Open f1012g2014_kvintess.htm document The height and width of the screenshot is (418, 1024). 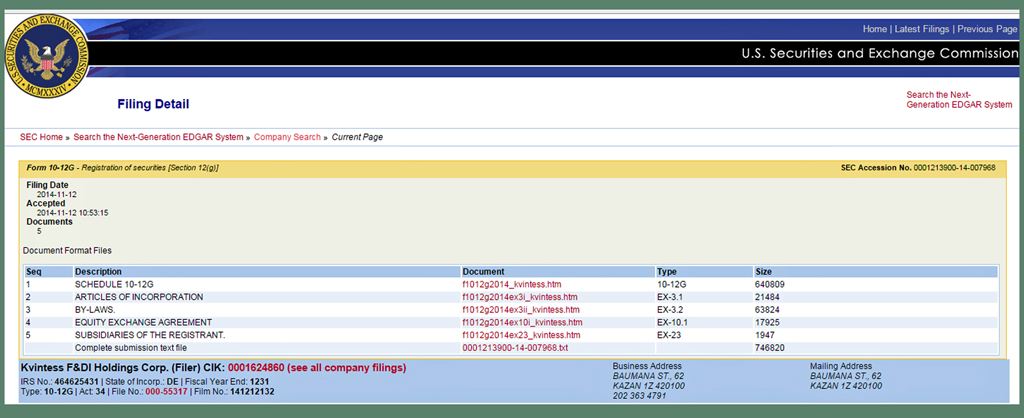512,284
